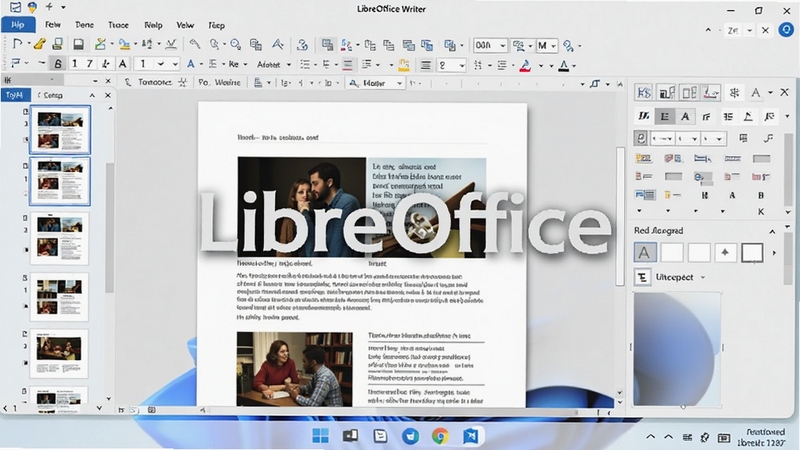The image size is (800, 450).
Task: Select the first page thumbnail in left panel
Action: (x=60, y=130)
